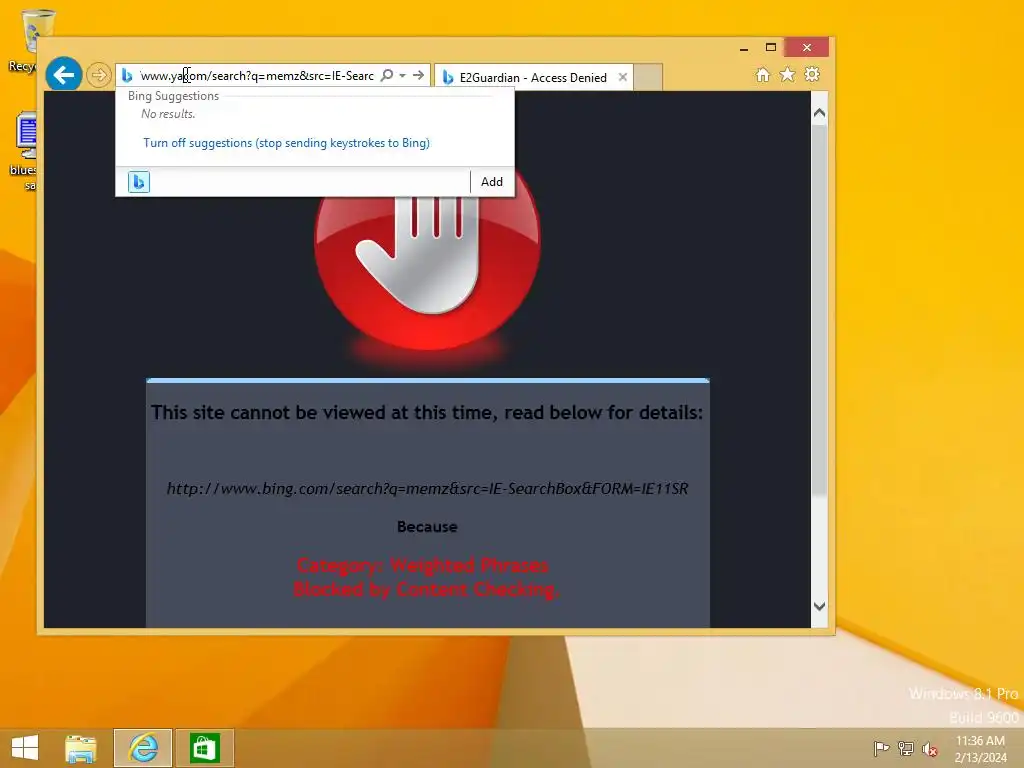1024x768 pixels.
Task: Click the vertical scrollbar thumb
Action: [820, 310]
